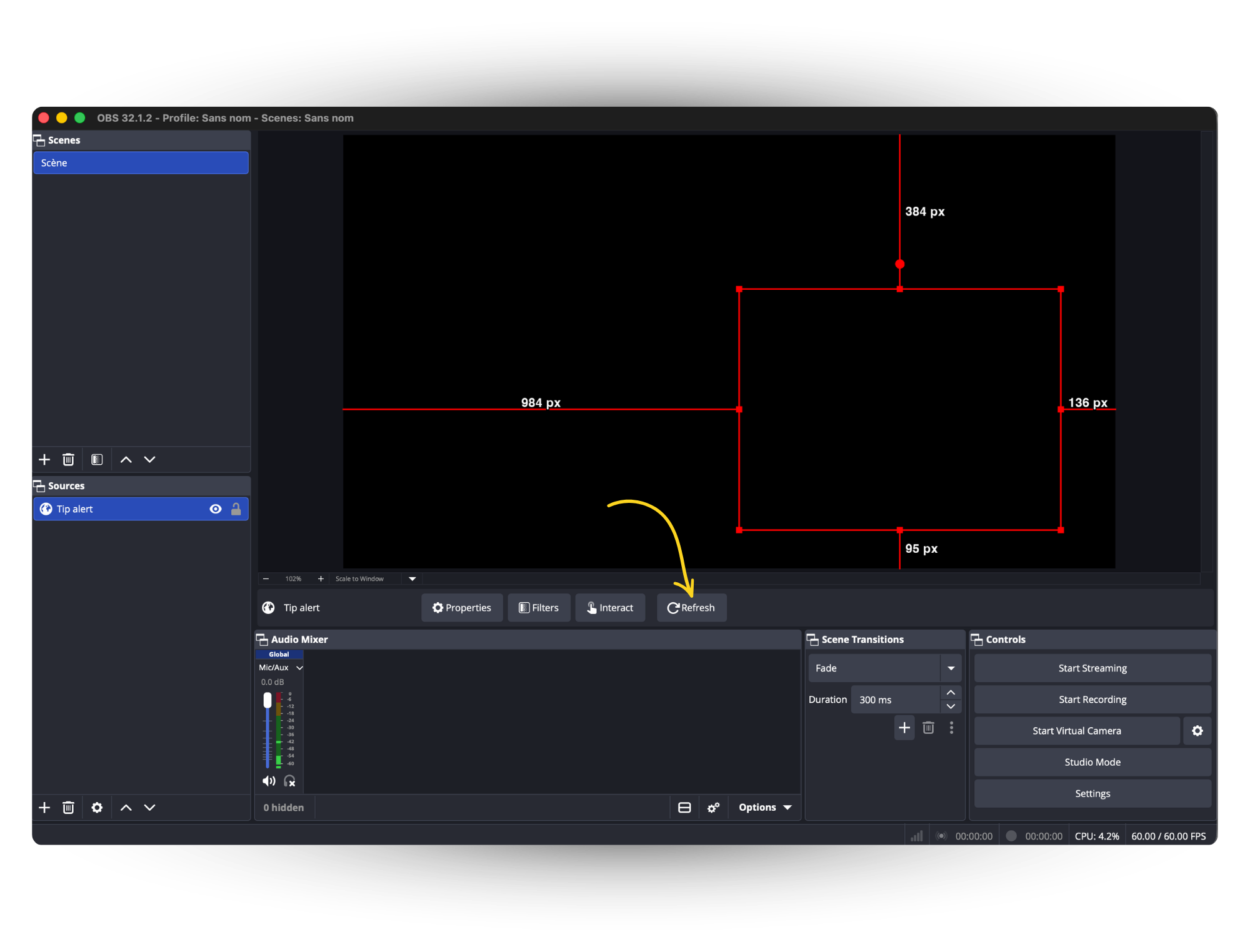The image size is (1250, 952).
Task: Click Scene Transitions panel dock icon
Action: [x=812, y=639]
